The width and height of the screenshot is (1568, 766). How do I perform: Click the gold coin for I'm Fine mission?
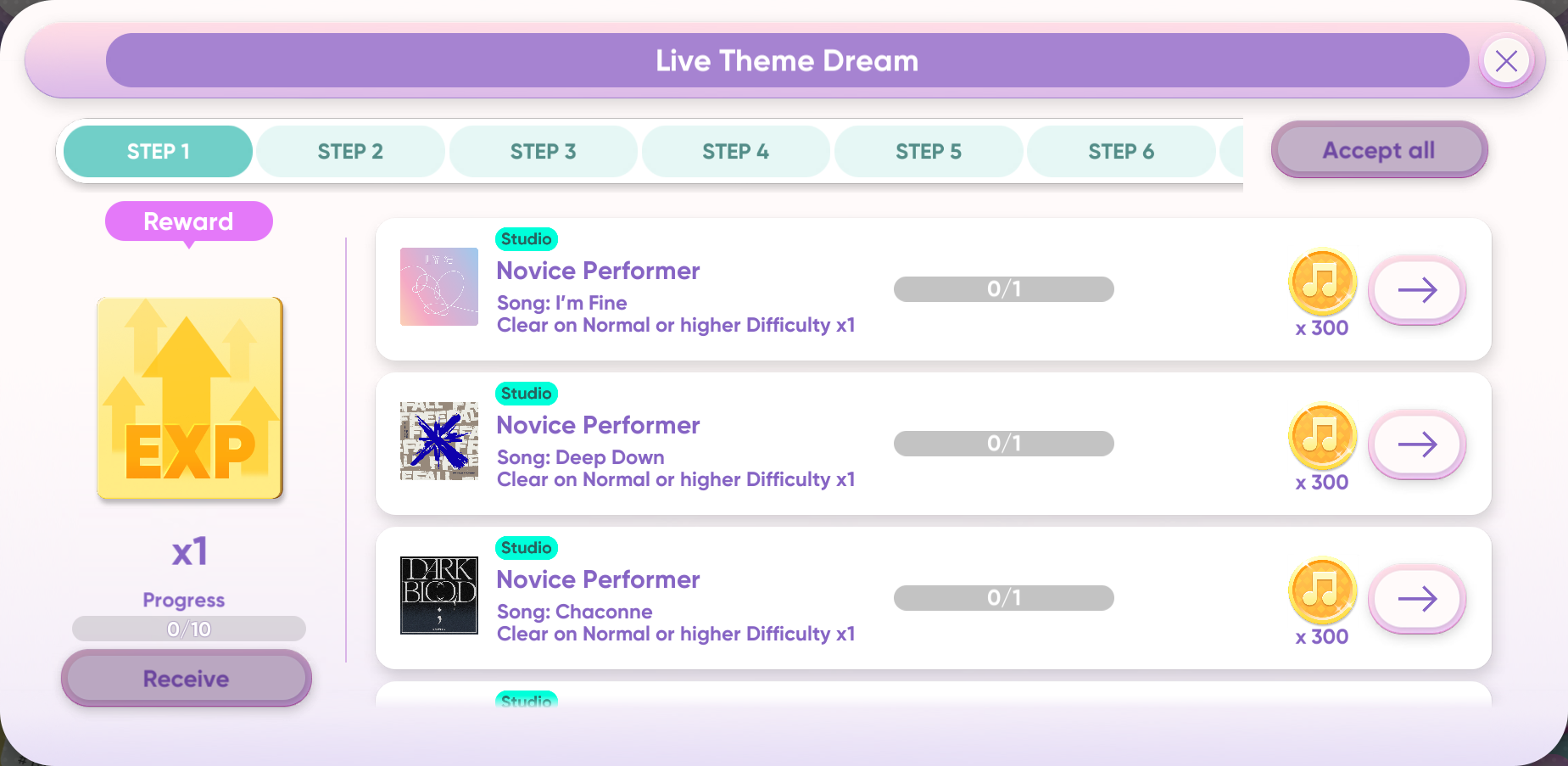1322,282
